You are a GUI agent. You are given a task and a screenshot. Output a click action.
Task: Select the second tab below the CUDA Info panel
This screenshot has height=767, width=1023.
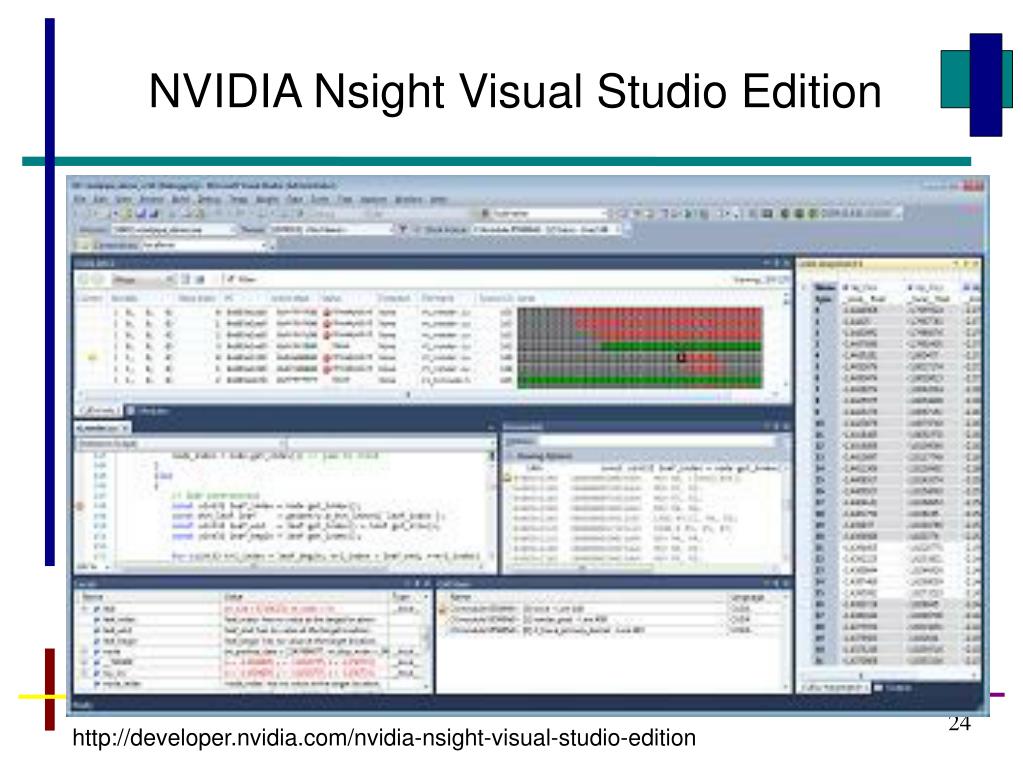coord(149,411)
